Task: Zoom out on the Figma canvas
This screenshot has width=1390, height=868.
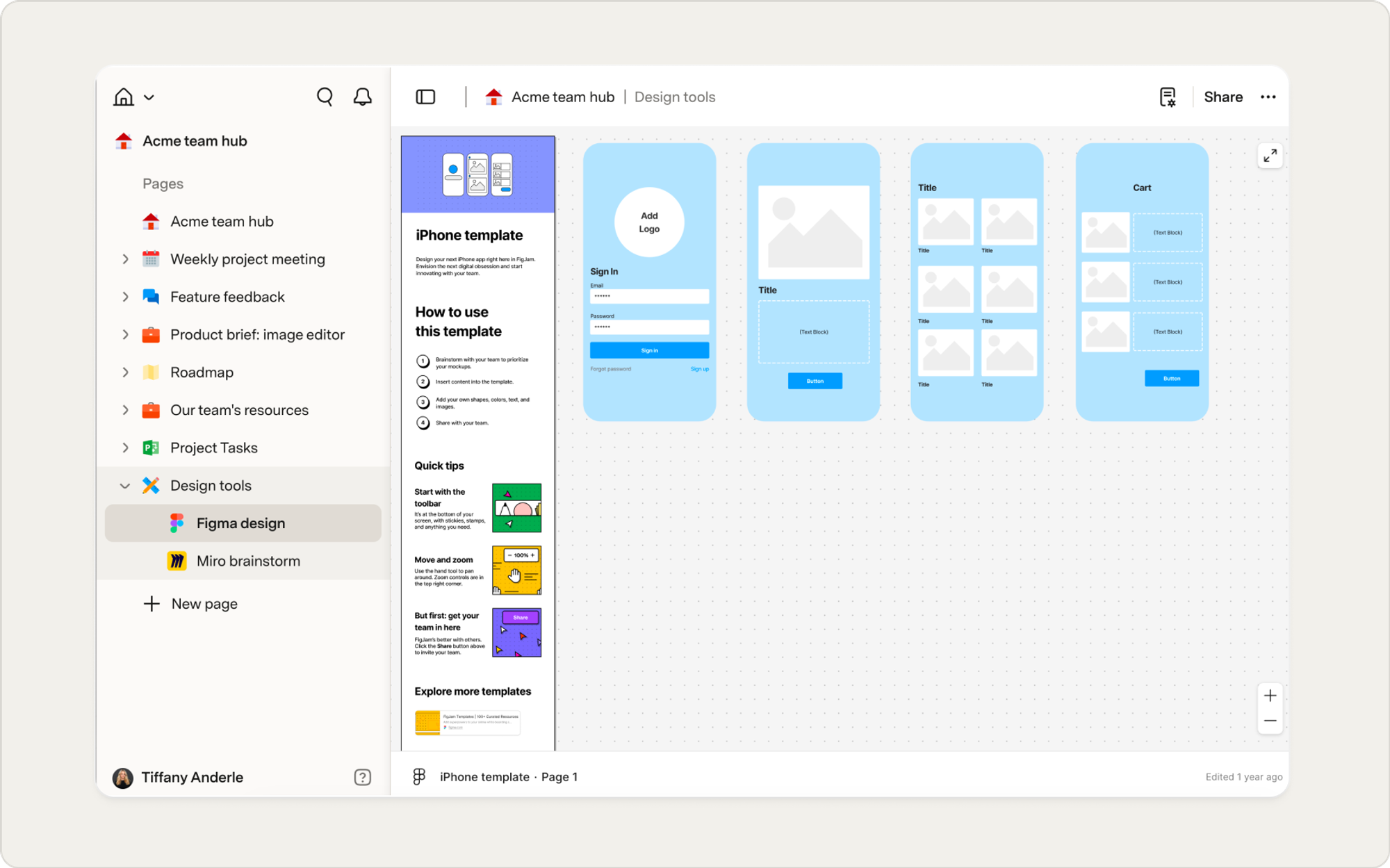Action: [1270, 721]
